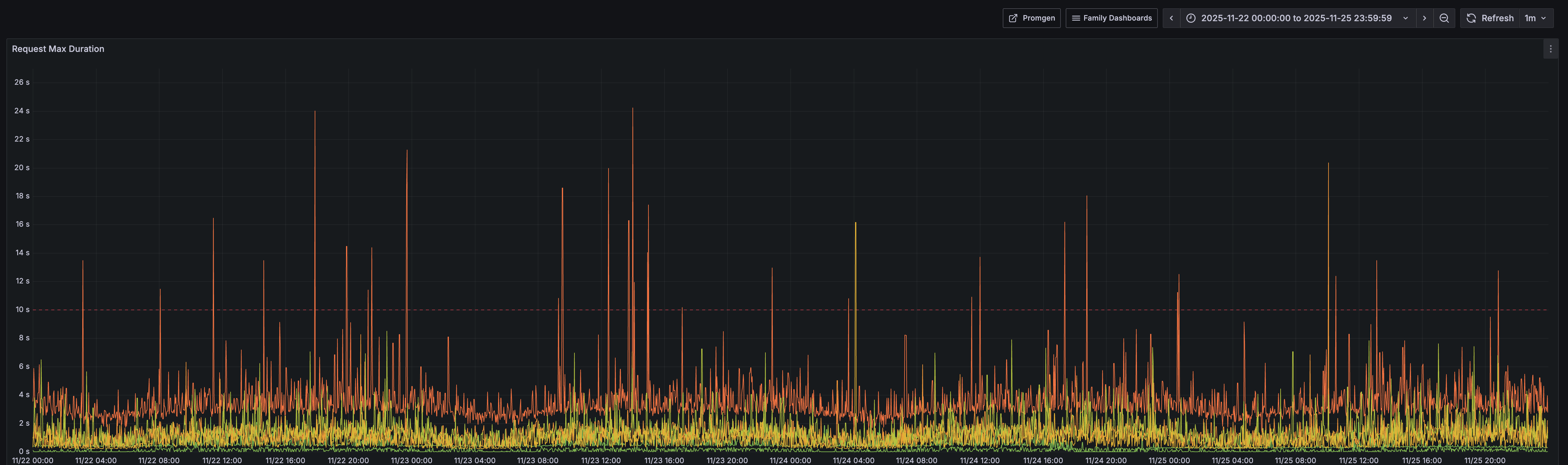Open the panel's three-dot menu
Screen dimensions: 1568x465
click(x=1550, y=49)
